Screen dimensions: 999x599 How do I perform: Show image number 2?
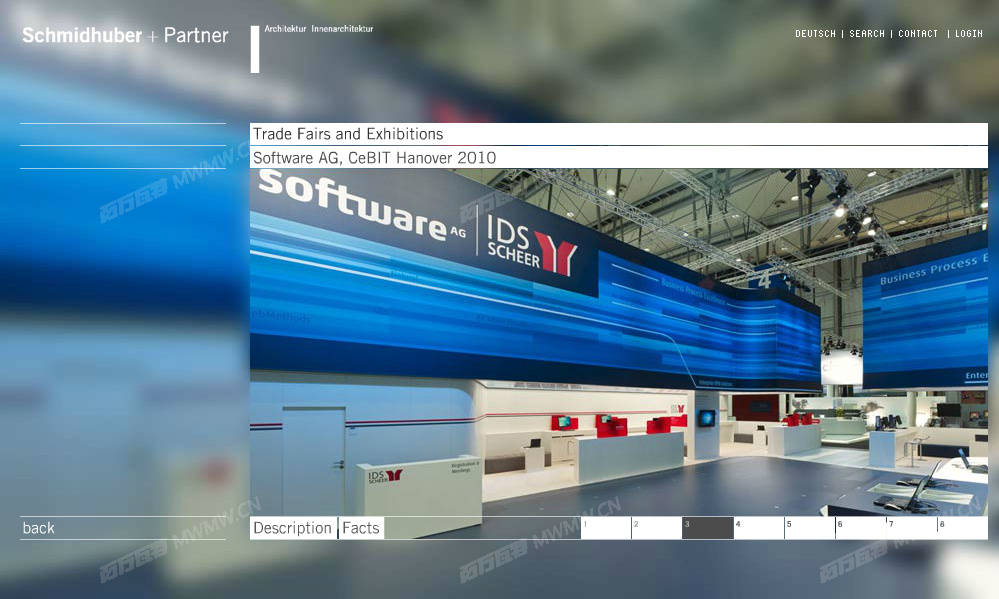657,528
